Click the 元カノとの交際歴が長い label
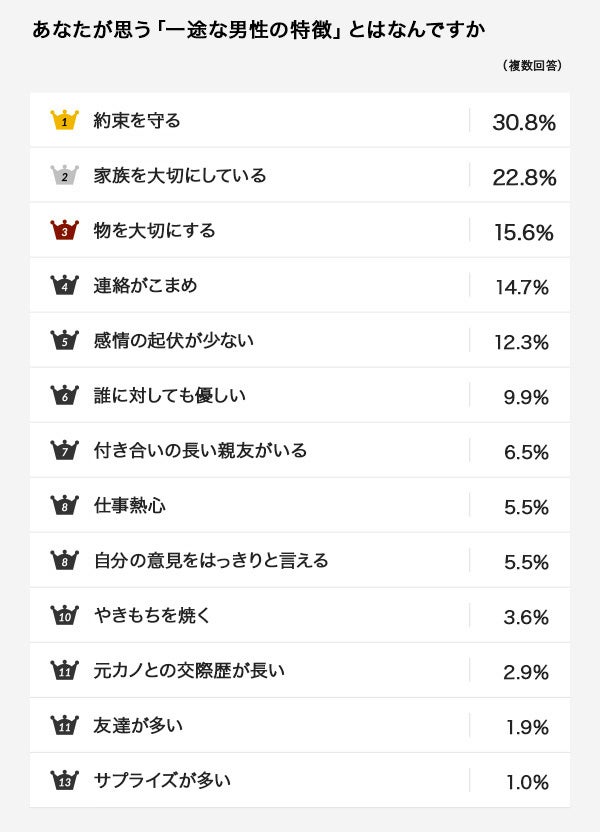 189,671
